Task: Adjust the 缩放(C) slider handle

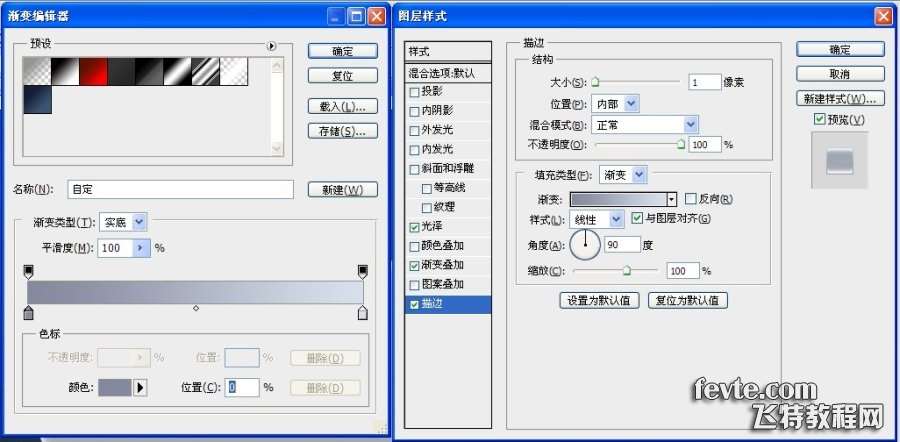Action: (627, 270)
